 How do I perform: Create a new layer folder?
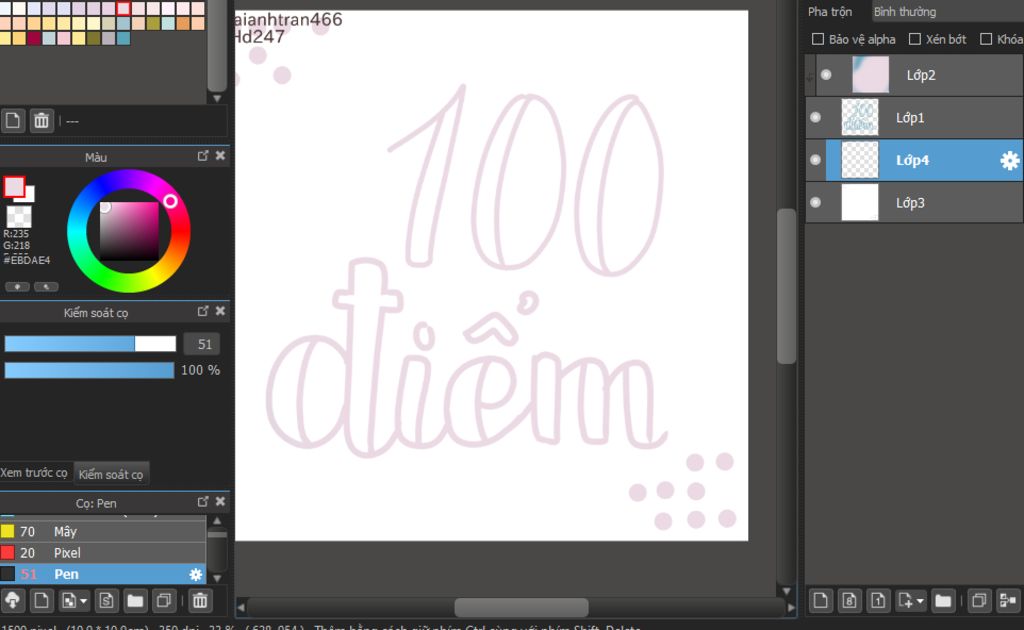pyautogui.click(x=942, y=600)
